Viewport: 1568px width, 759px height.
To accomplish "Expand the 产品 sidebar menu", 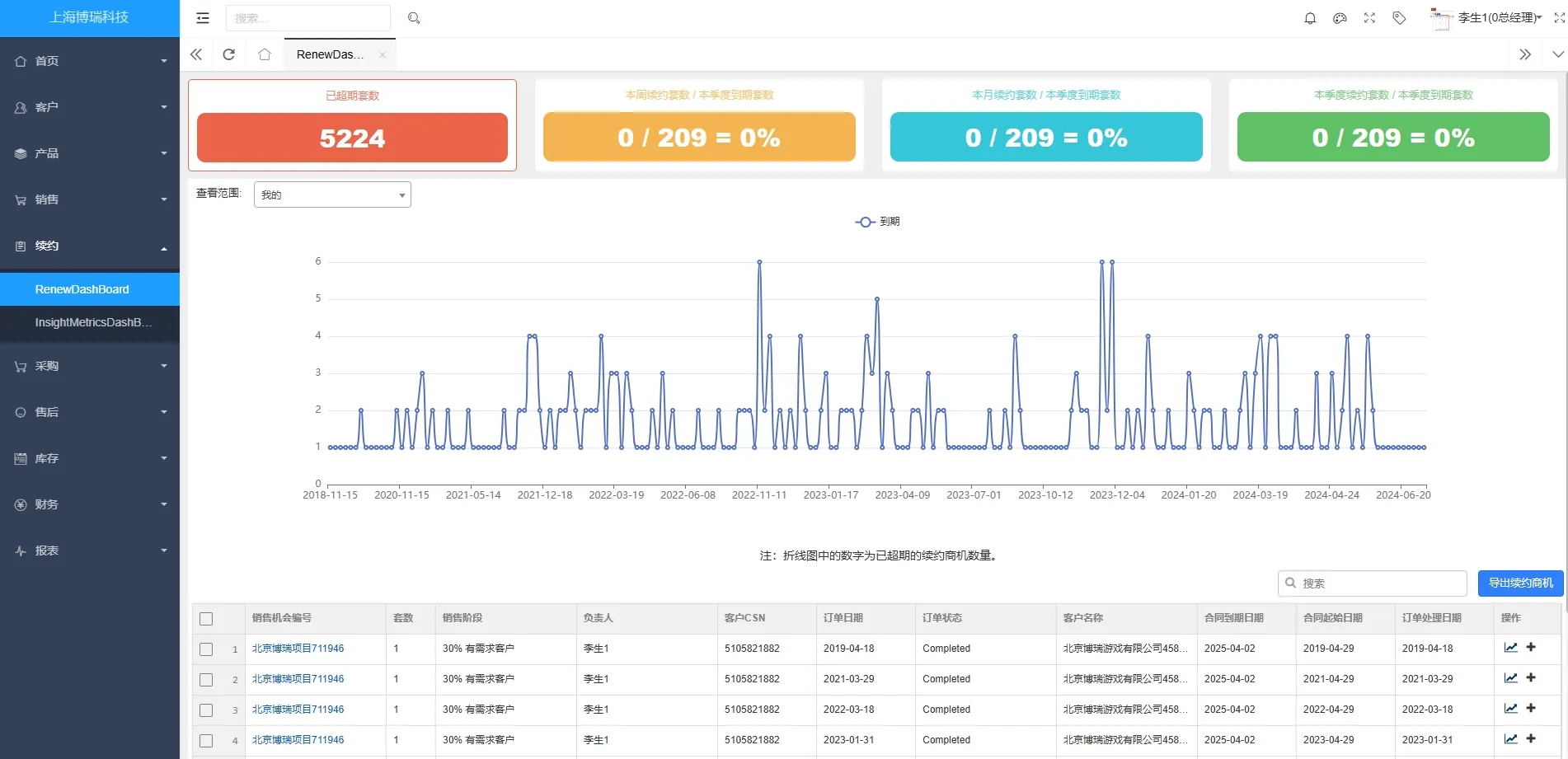I will 90,153.
